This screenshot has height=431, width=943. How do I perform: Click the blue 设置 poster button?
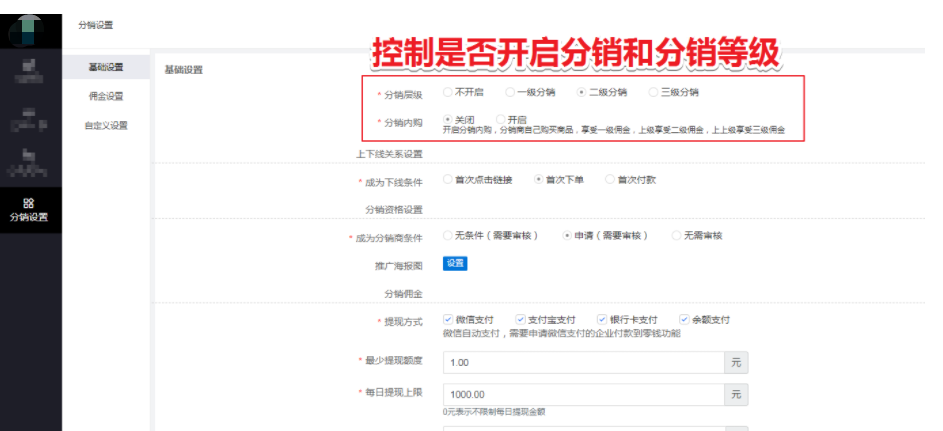[455, 263]
